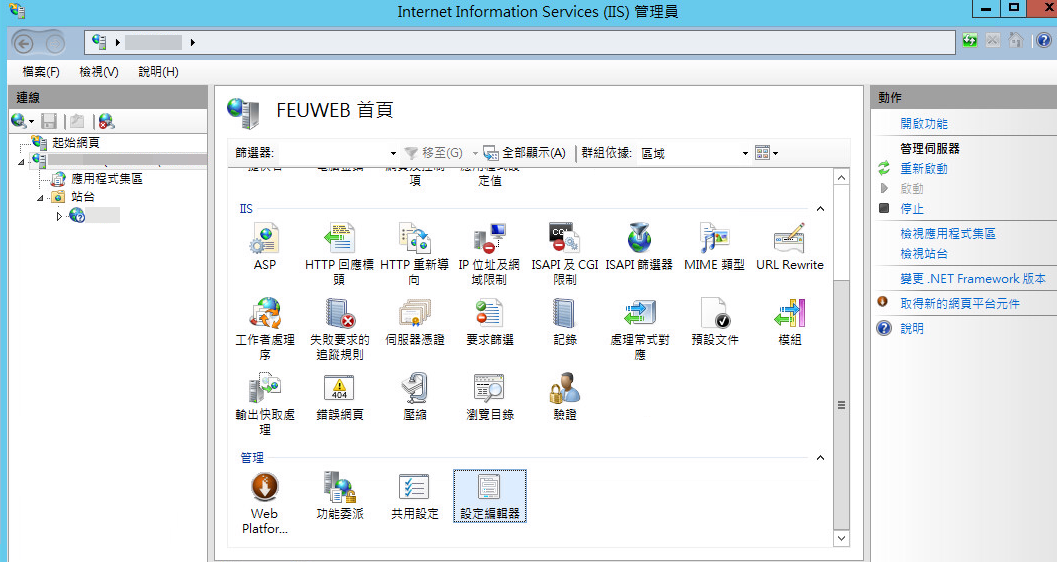Select 應用程式集區 tree item
This screenshot has height=562, width=1057.
[x=107, y=179]
